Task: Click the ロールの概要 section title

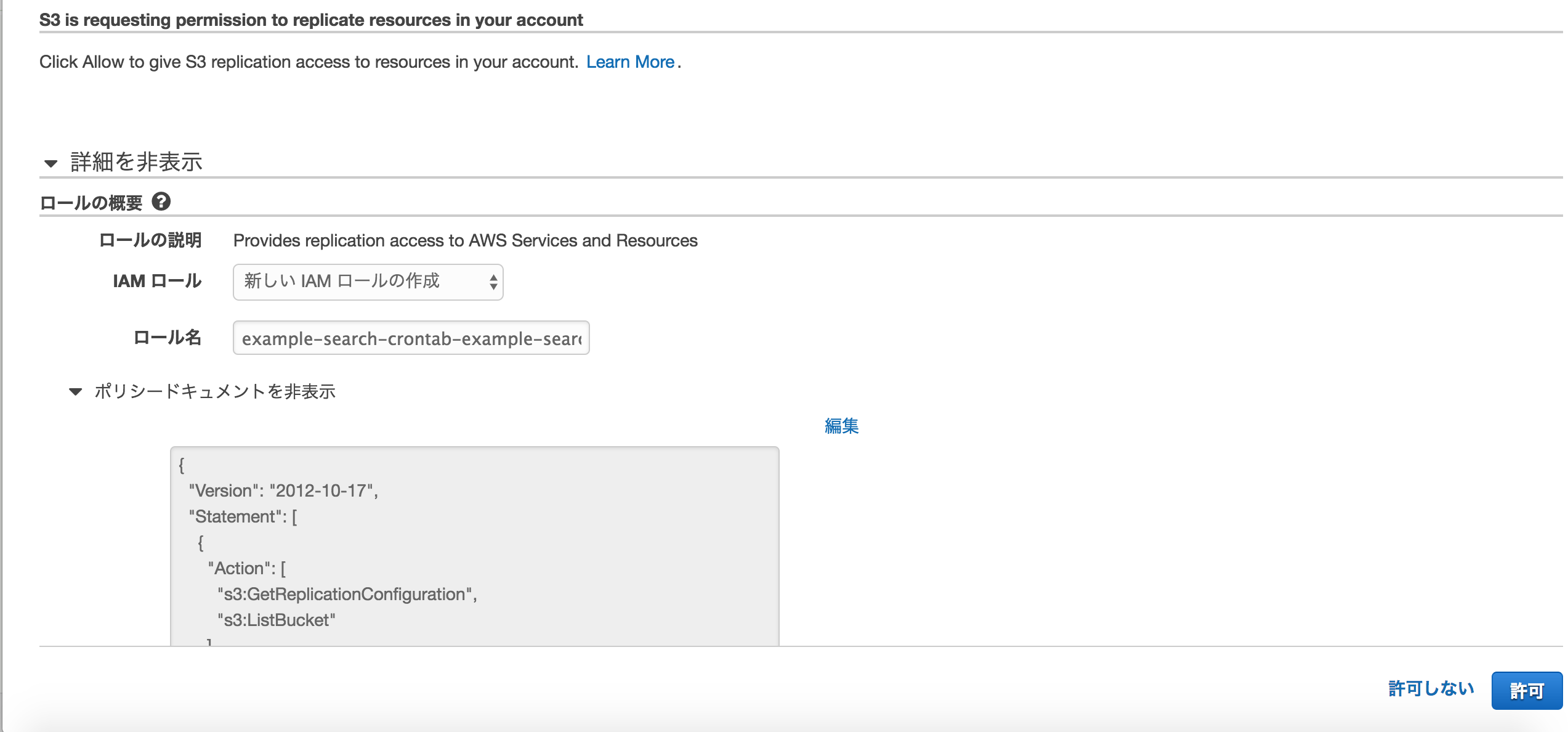Action: pos(91,203)
